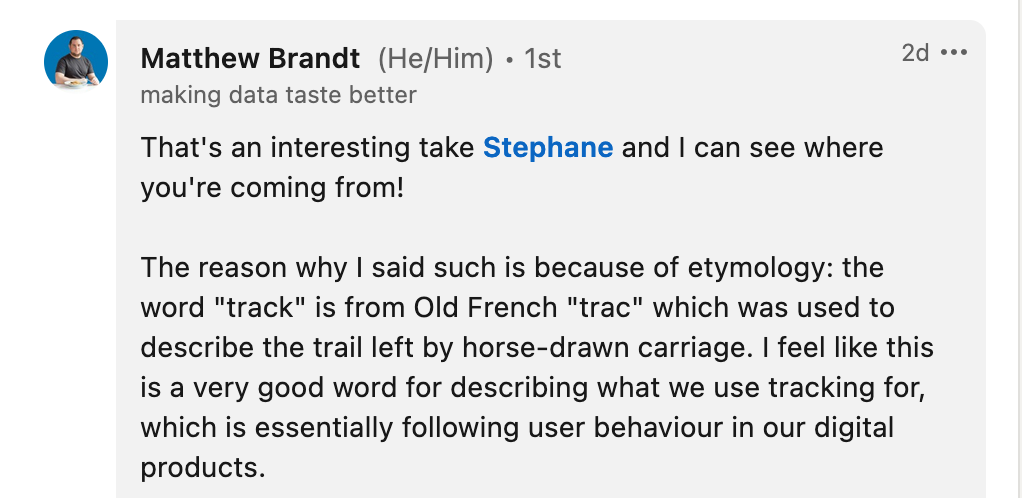Open Matthew Brandt's profile via name
This screenshot has width=1022, height=498.
pos(250,59)
